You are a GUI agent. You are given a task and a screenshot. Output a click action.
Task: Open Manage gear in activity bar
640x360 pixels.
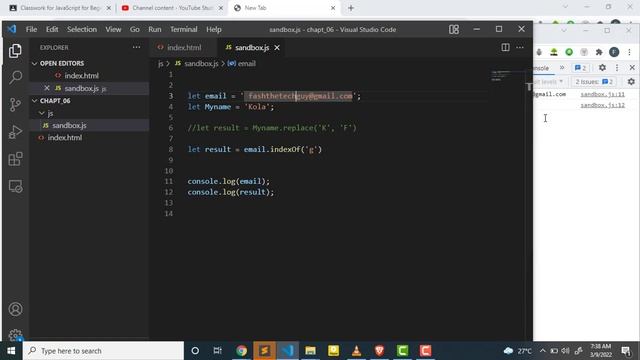coord(15,335)
